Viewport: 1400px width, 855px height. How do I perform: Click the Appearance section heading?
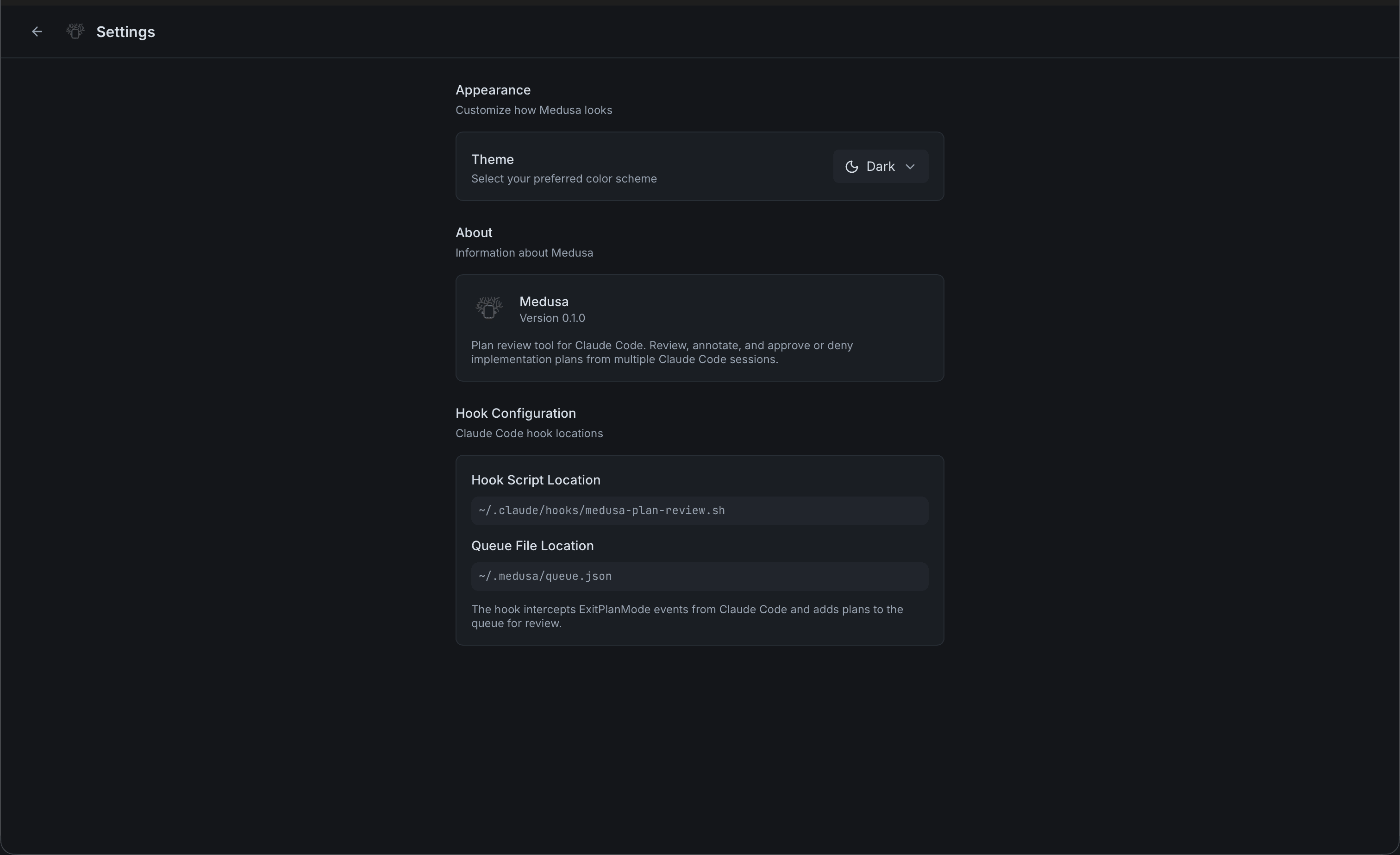(x=493, y=89)
